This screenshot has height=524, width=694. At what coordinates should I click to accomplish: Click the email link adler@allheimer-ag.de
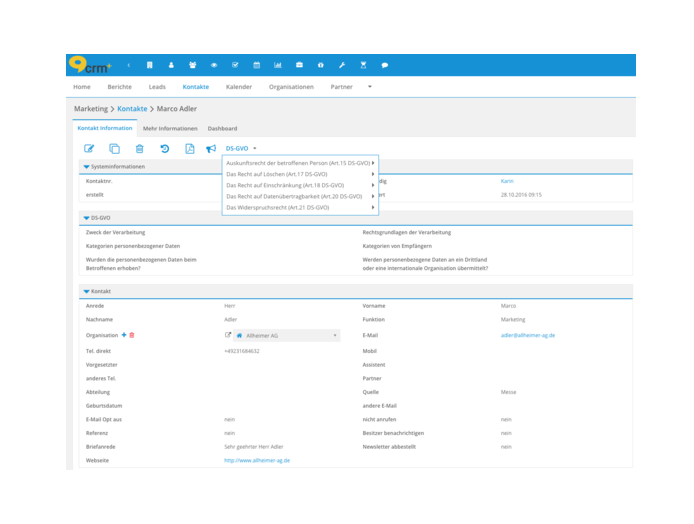(x=528, y=335)
